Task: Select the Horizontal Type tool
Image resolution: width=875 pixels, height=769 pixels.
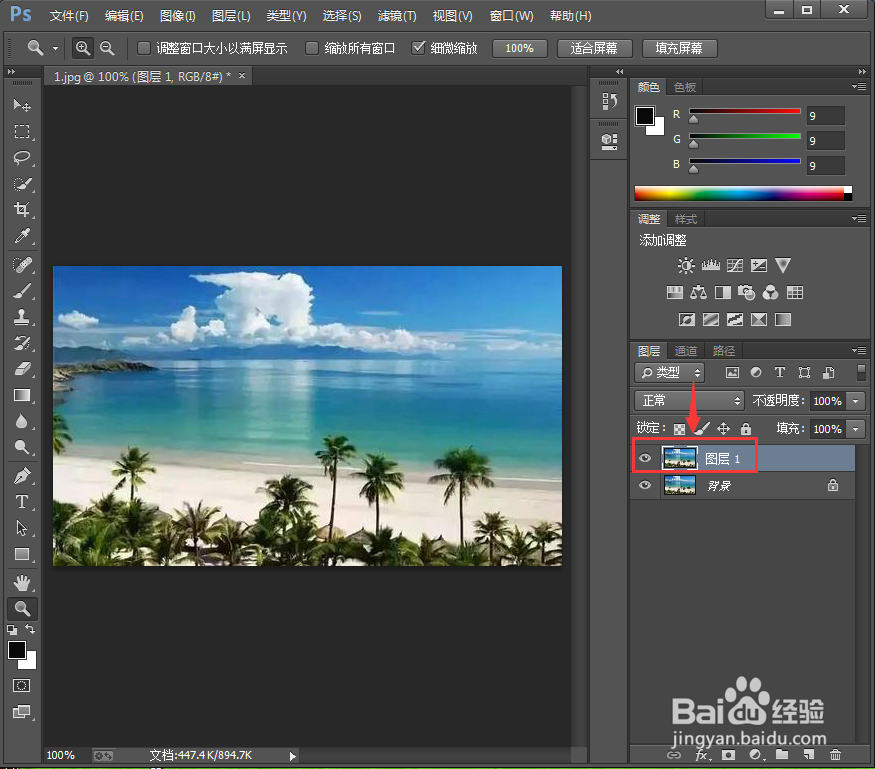Action: point(22,502)
